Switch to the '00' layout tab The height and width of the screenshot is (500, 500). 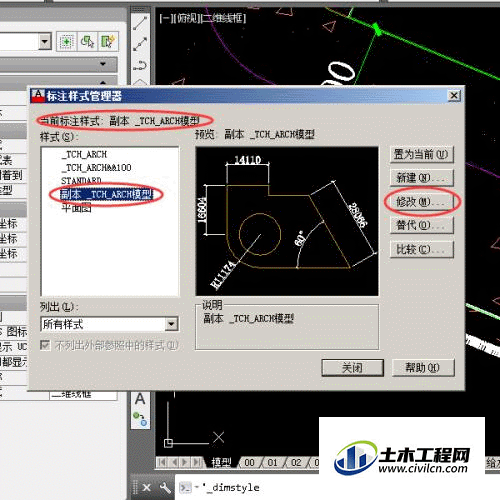[249, 462]
